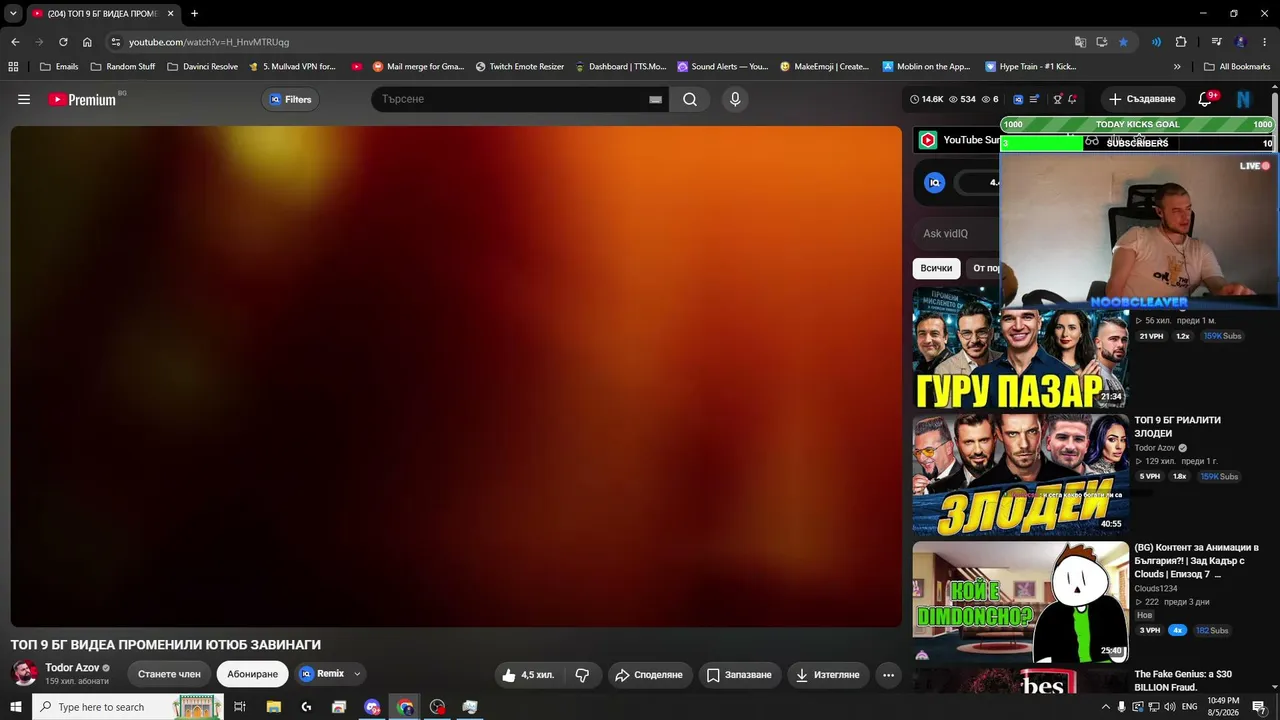Open the tab search dropdown arrow

point(13,13)
